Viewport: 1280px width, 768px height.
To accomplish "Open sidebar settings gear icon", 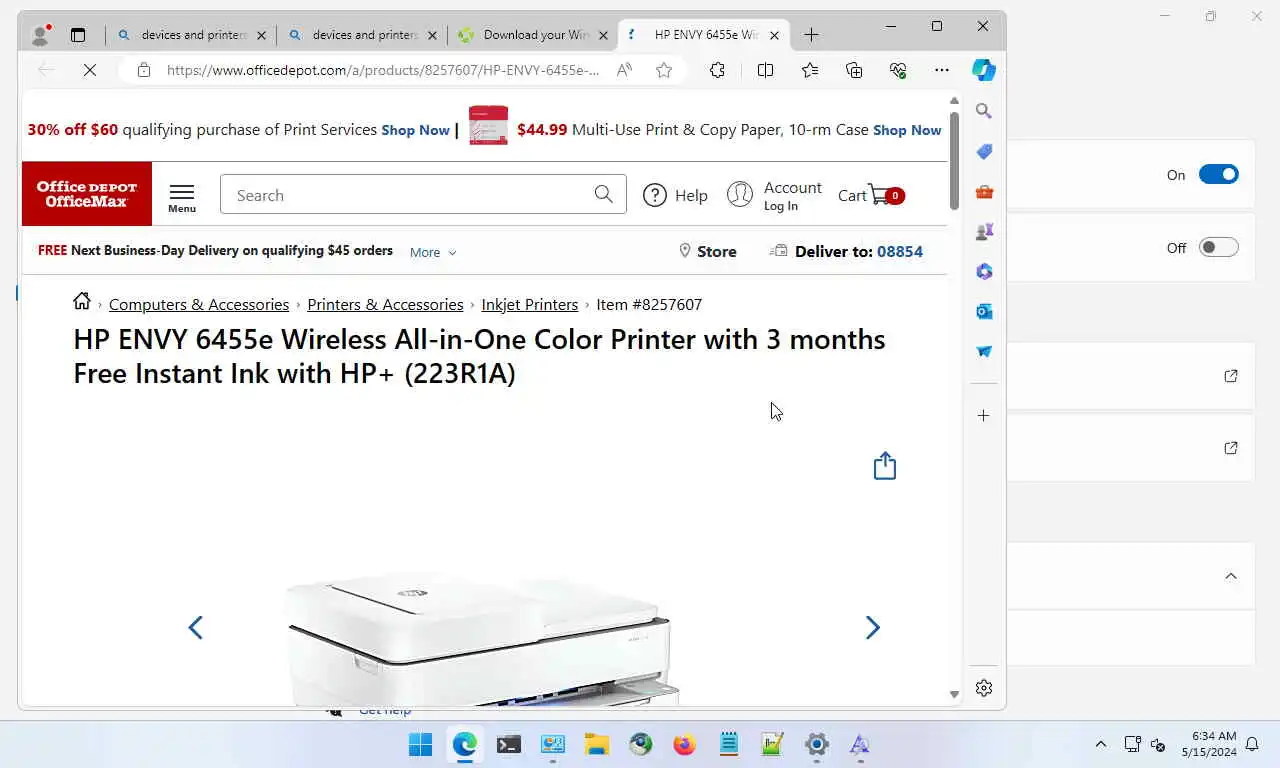I will tap(984, 688).
